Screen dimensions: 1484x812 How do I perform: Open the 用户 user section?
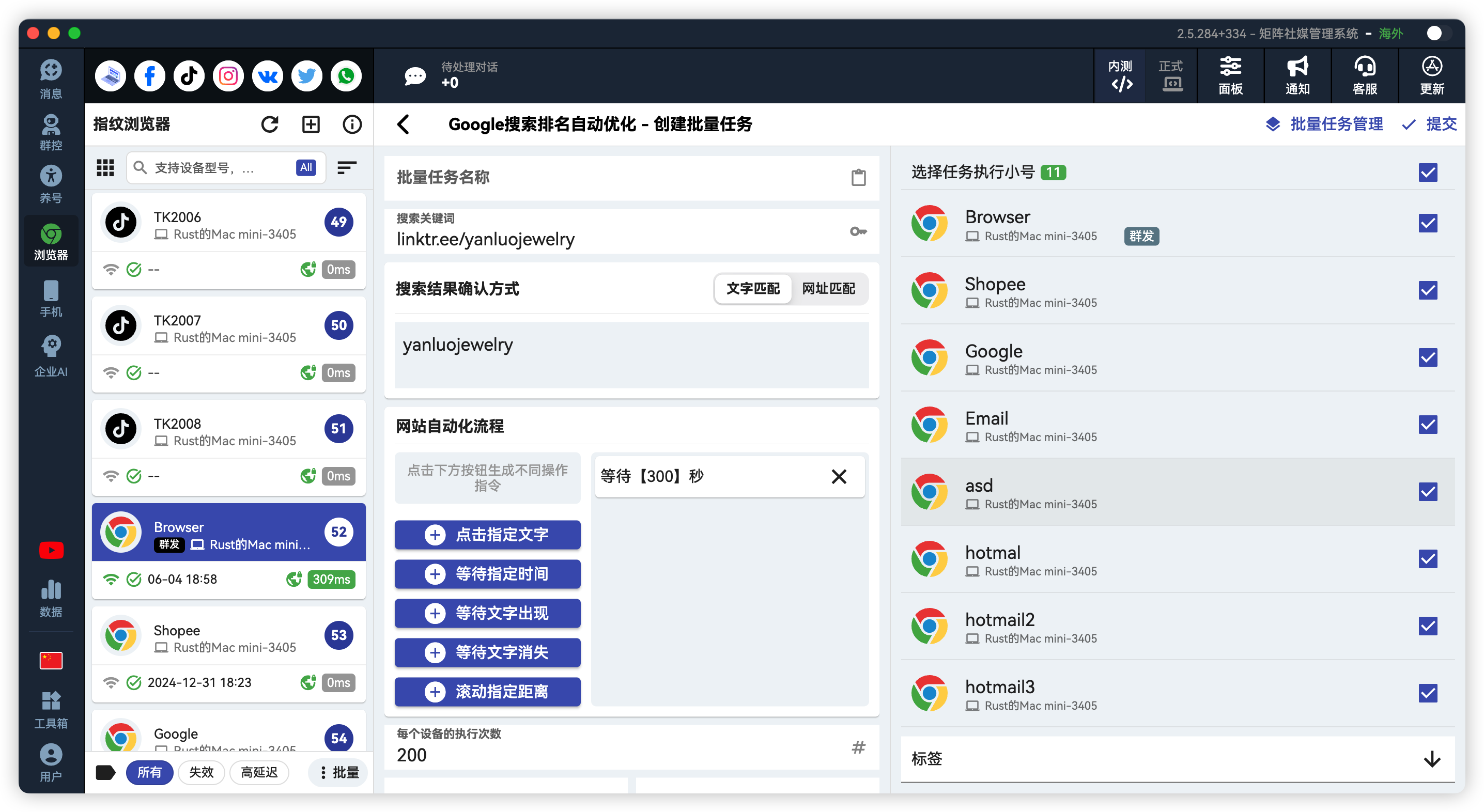51,762
